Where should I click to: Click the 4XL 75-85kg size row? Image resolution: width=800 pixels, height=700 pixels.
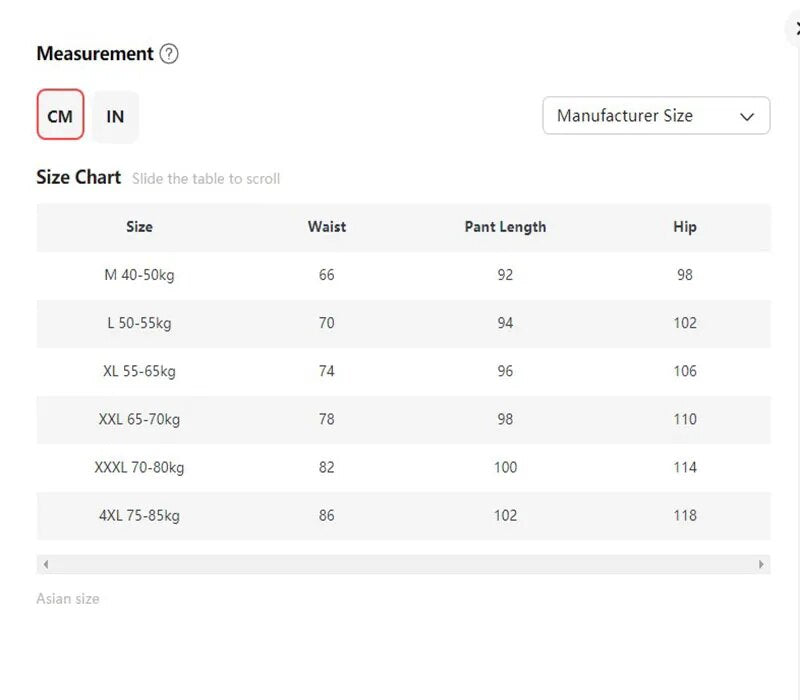coord(139,516)
